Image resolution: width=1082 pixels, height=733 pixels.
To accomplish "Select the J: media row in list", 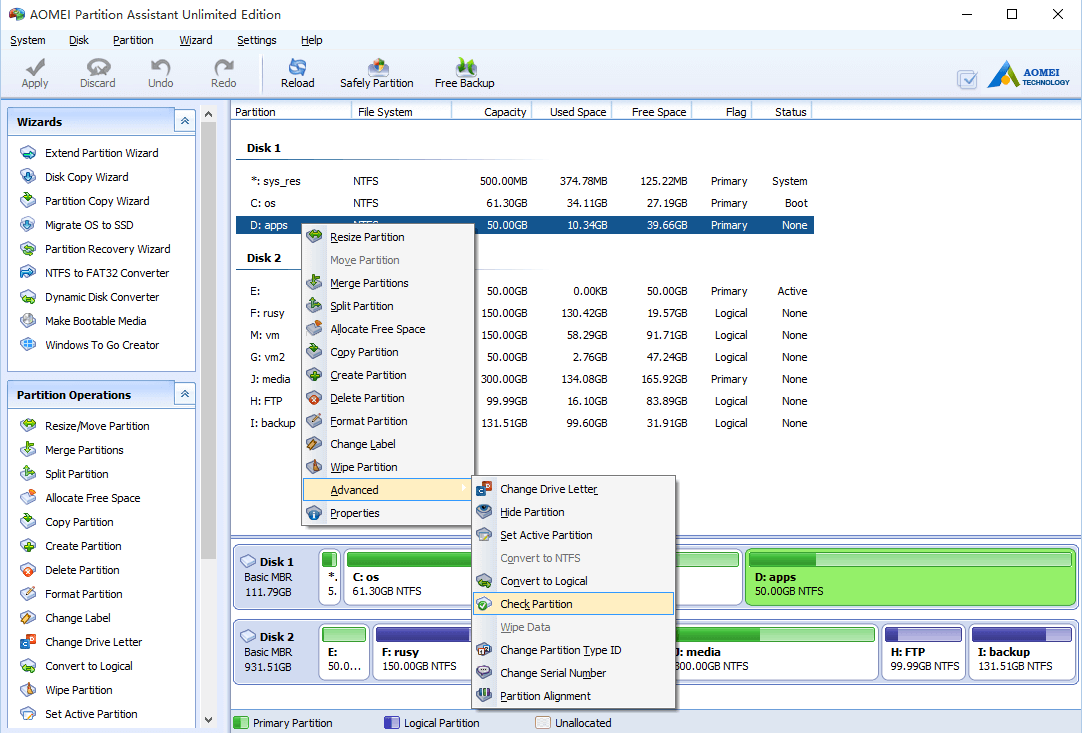I will [524, 379].
